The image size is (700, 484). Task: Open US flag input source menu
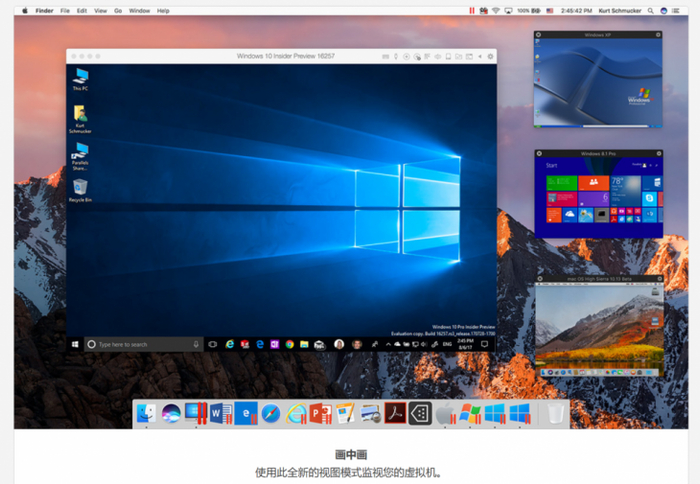[x=550, y=10]
